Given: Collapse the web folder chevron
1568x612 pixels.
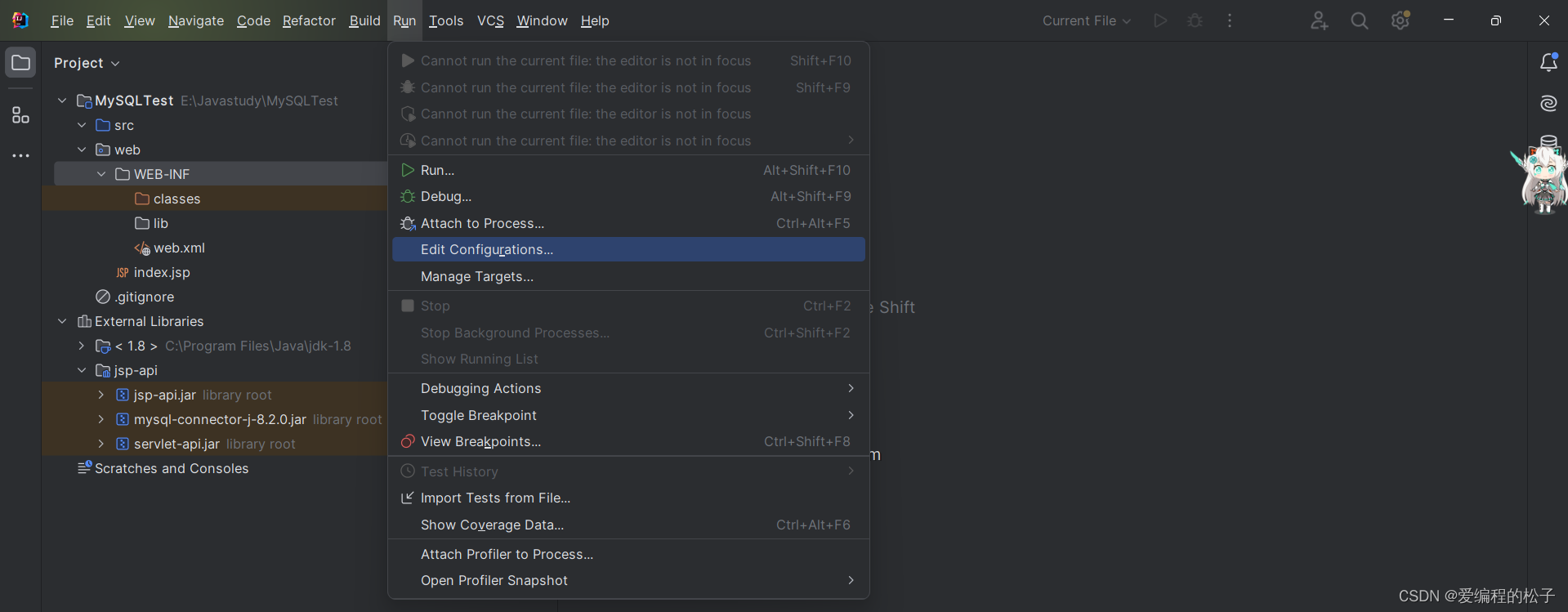Looking at the screenshot, I should click(82, 150).
